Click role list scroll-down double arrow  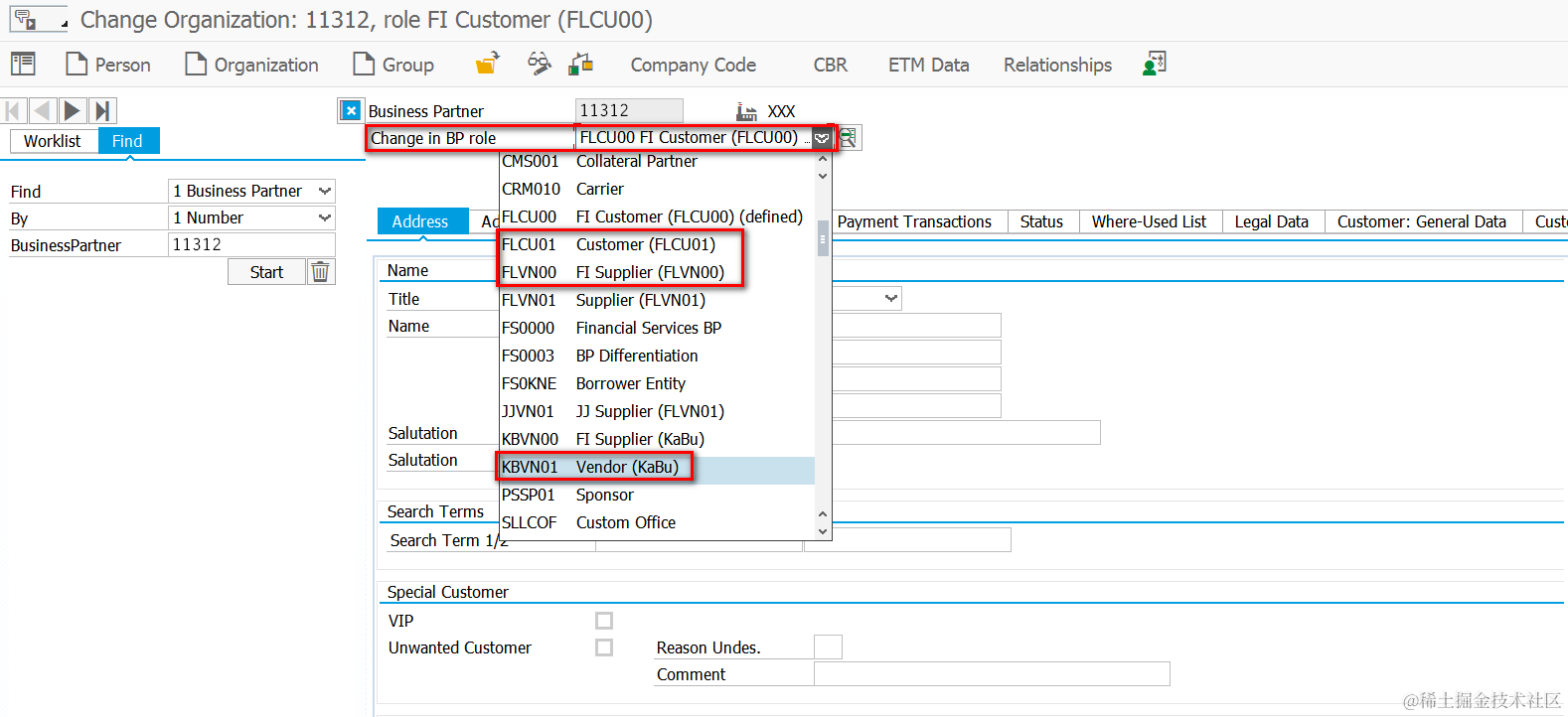(823, 531)
